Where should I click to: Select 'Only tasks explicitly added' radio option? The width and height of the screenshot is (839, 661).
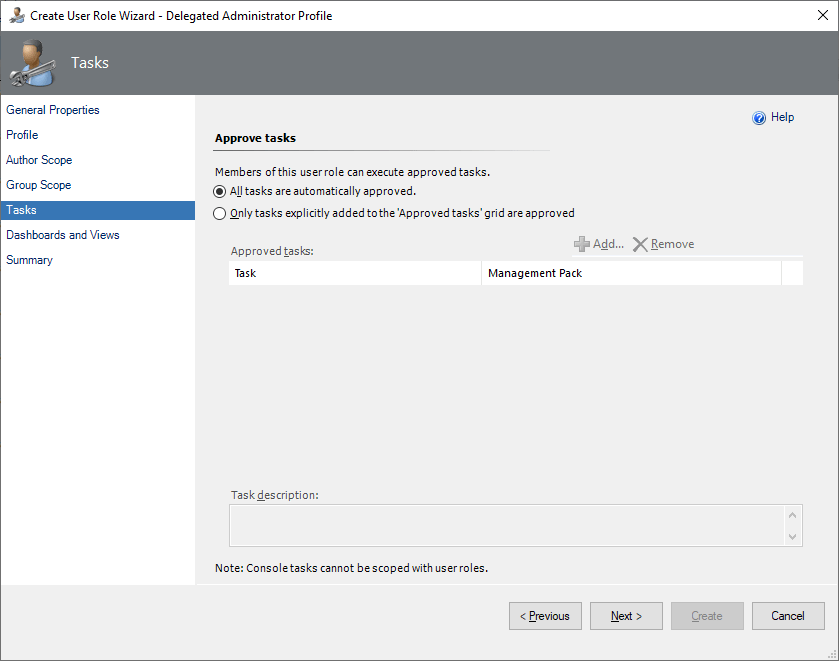[x=220, y=213]
